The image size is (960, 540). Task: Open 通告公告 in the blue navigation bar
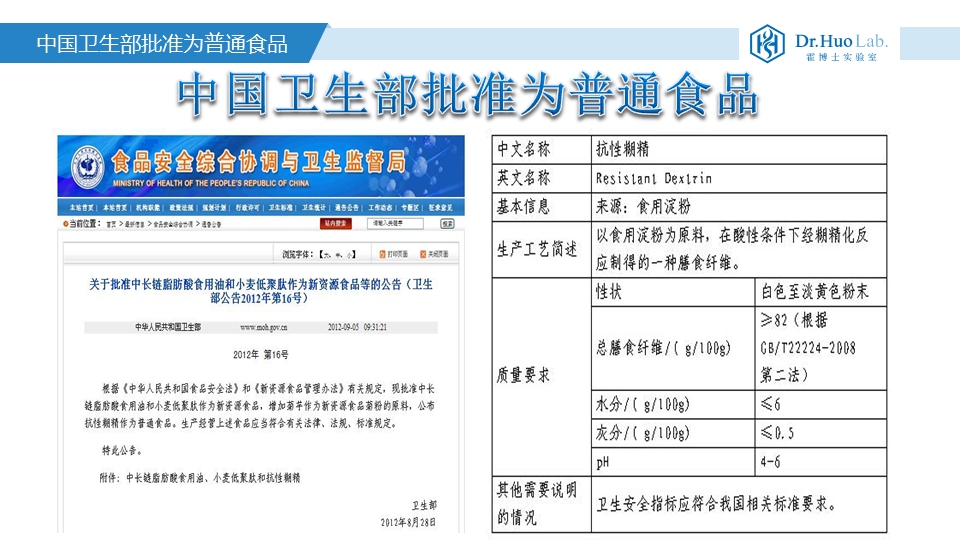point(347,208)
